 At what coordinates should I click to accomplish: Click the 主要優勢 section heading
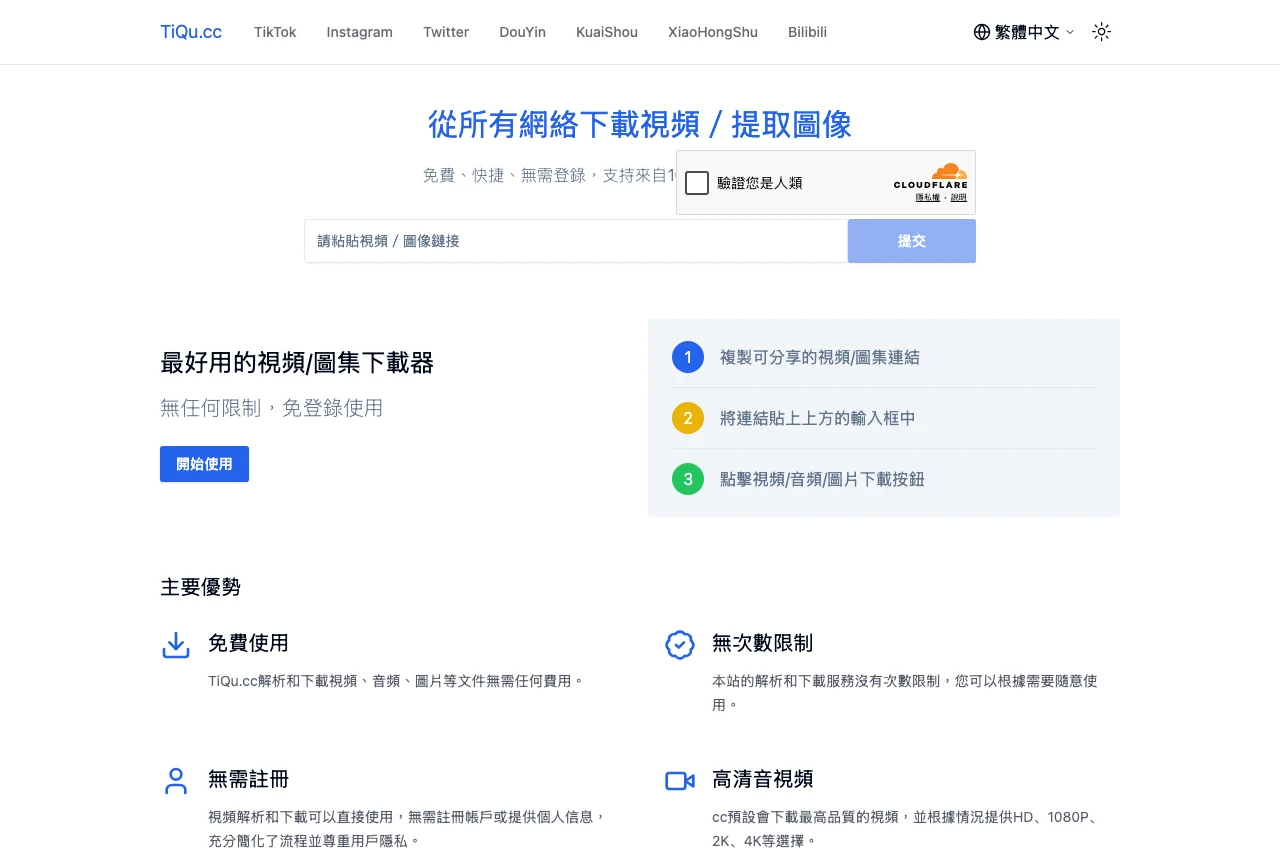point(200,587)
